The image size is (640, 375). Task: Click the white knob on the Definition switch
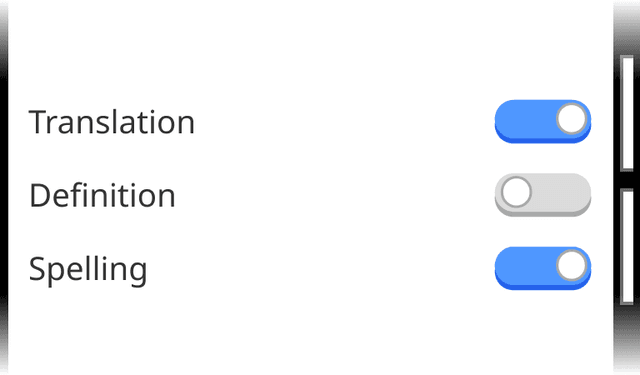pos(516,192)
